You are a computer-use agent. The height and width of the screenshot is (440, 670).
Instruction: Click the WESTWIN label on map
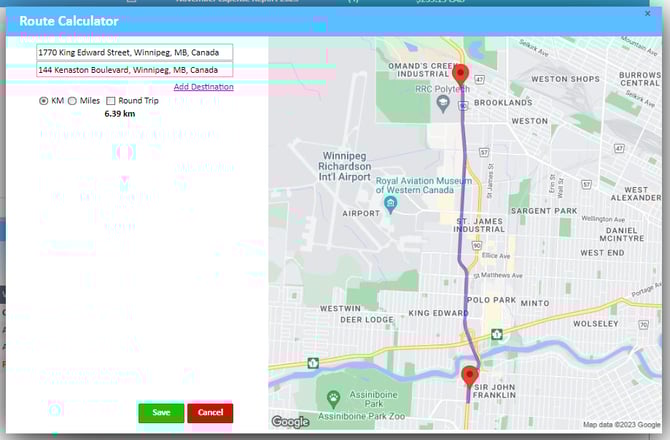(x=340, y=308)
